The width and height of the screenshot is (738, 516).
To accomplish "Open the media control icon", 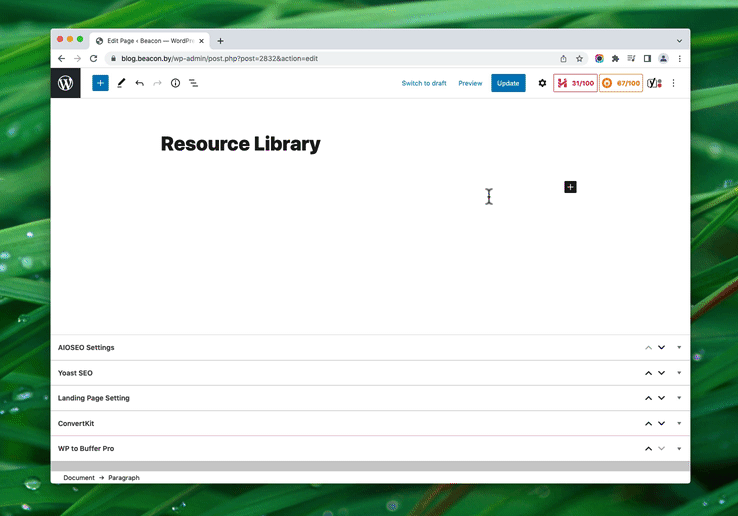I will pyautogui.click(x=631, y=58).
